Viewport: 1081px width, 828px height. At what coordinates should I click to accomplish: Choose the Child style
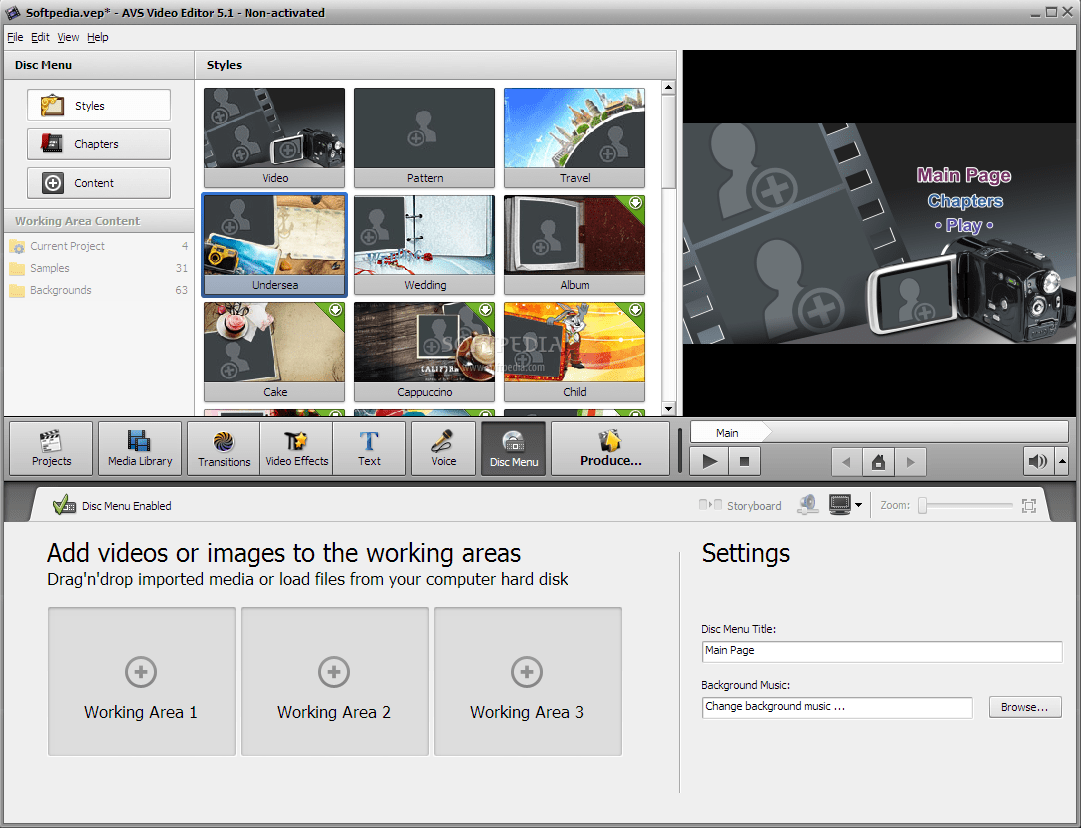pyautogui.click(x=574, y=352)
